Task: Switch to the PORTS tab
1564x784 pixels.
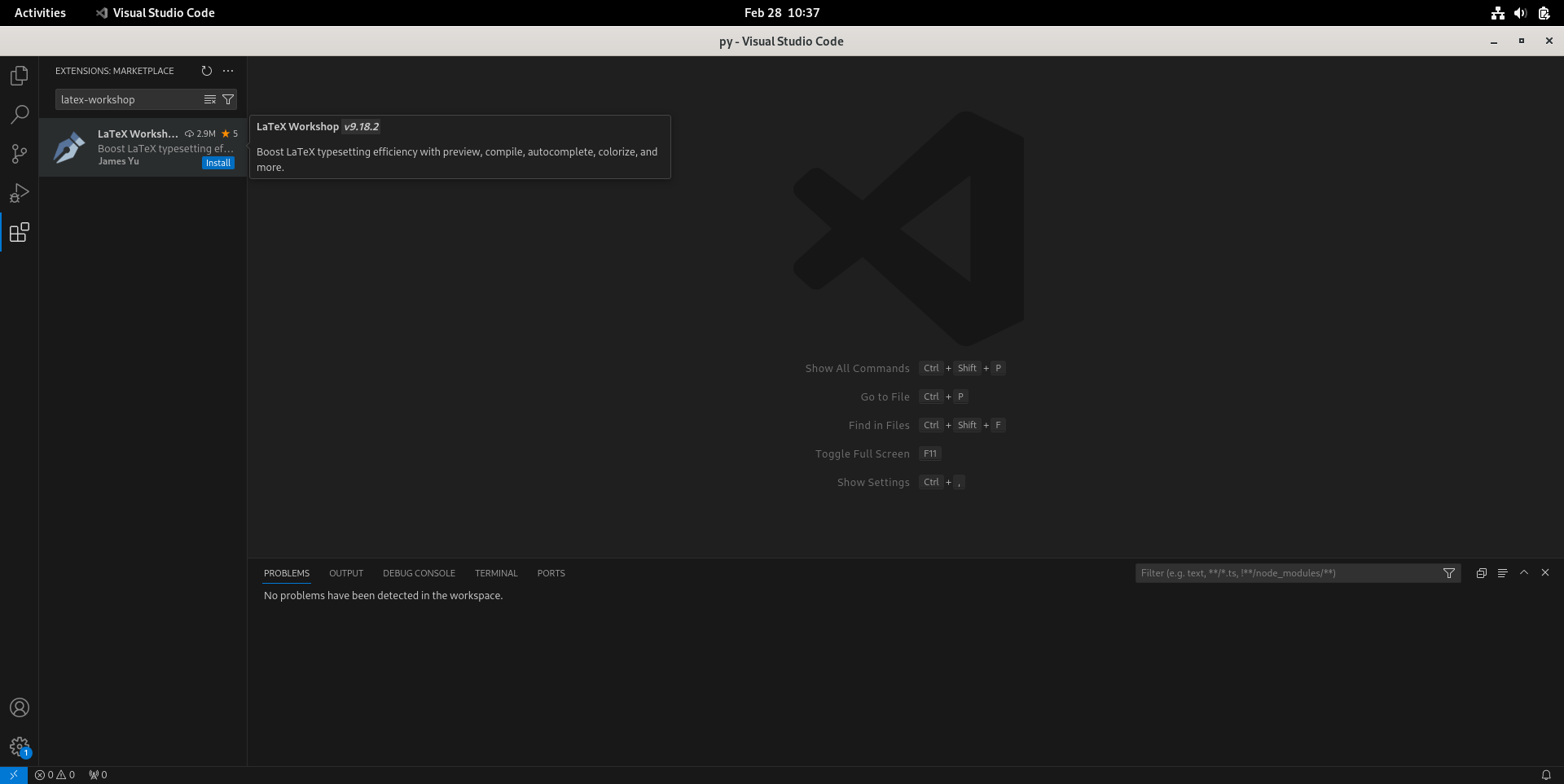Action: [551, 573]
